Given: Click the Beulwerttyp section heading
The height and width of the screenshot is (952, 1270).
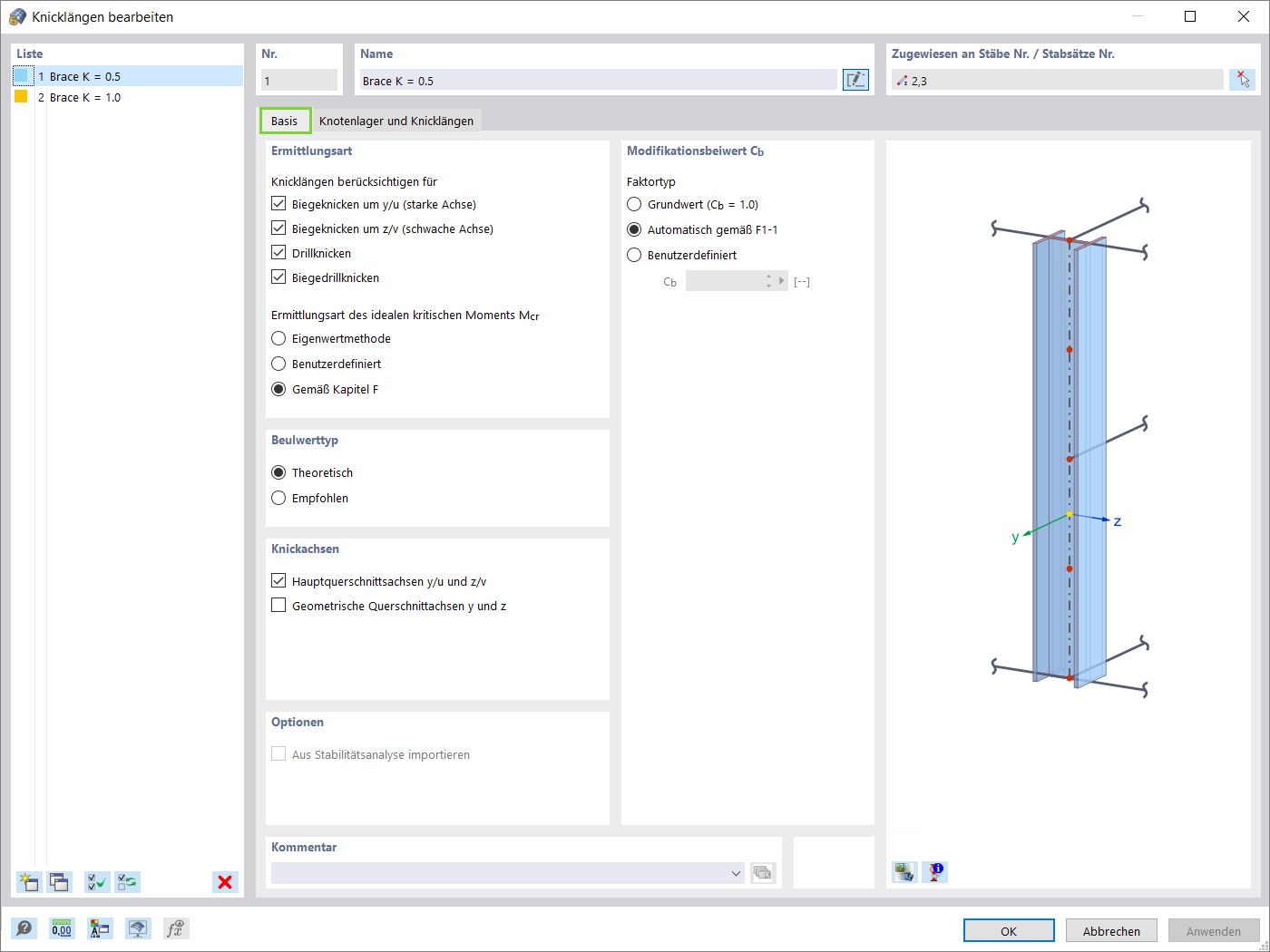Looking at the screenshot, I should pos(305,440).
